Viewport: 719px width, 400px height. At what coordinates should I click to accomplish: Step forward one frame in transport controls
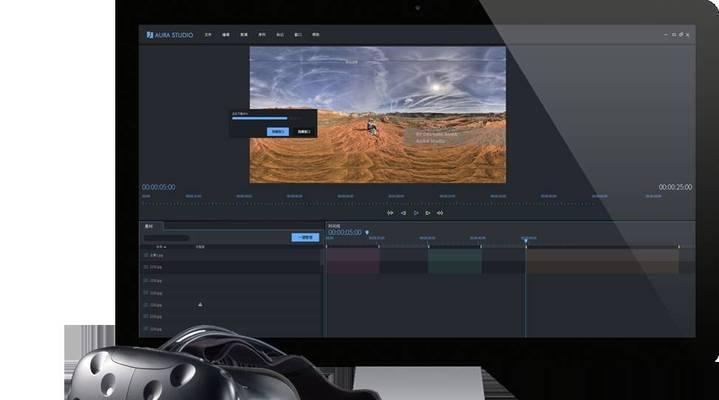(428, 212)
